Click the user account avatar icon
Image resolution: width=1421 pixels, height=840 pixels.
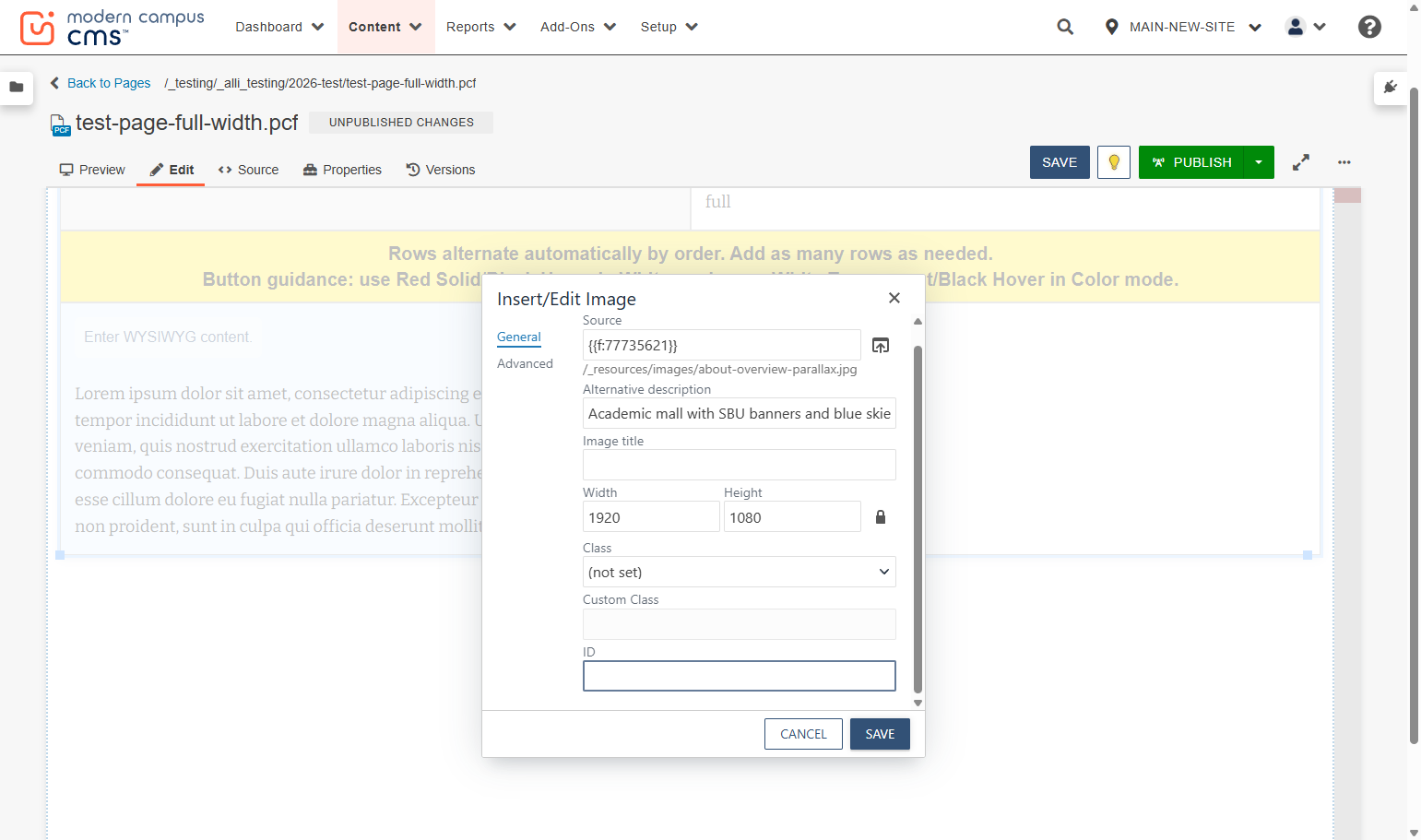1296,27
